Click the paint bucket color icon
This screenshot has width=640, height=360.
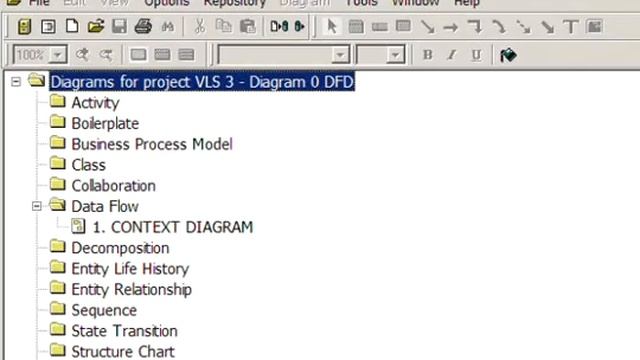508,55
